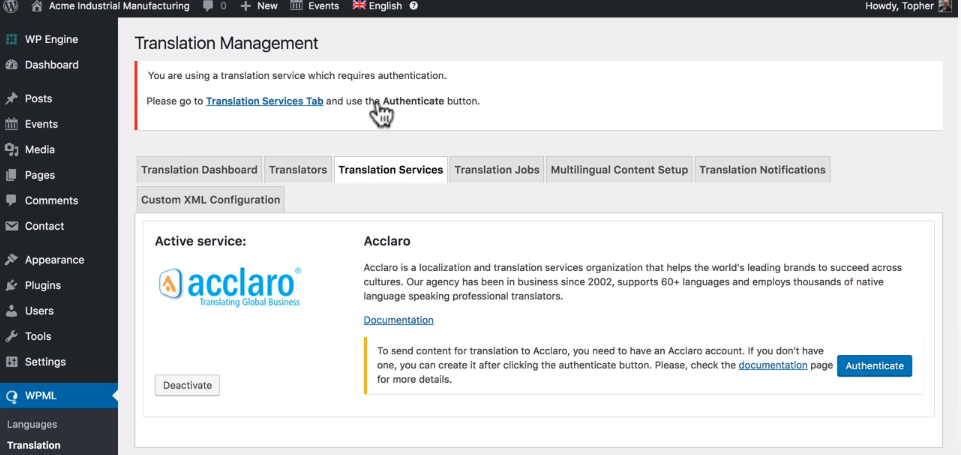This screenshot has height=455, width=961.
Task: Go to WP Engine menu item
Action: (x=51, y=40)
